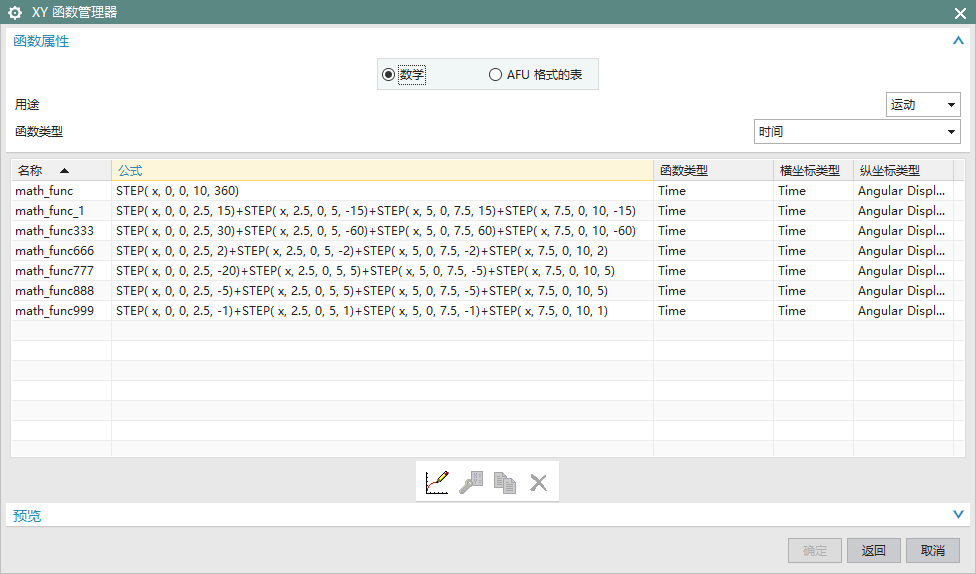Viewport: 976px width, 574px height.
Task: Select the math_func777 row name
Action: [x=54, y=271]
